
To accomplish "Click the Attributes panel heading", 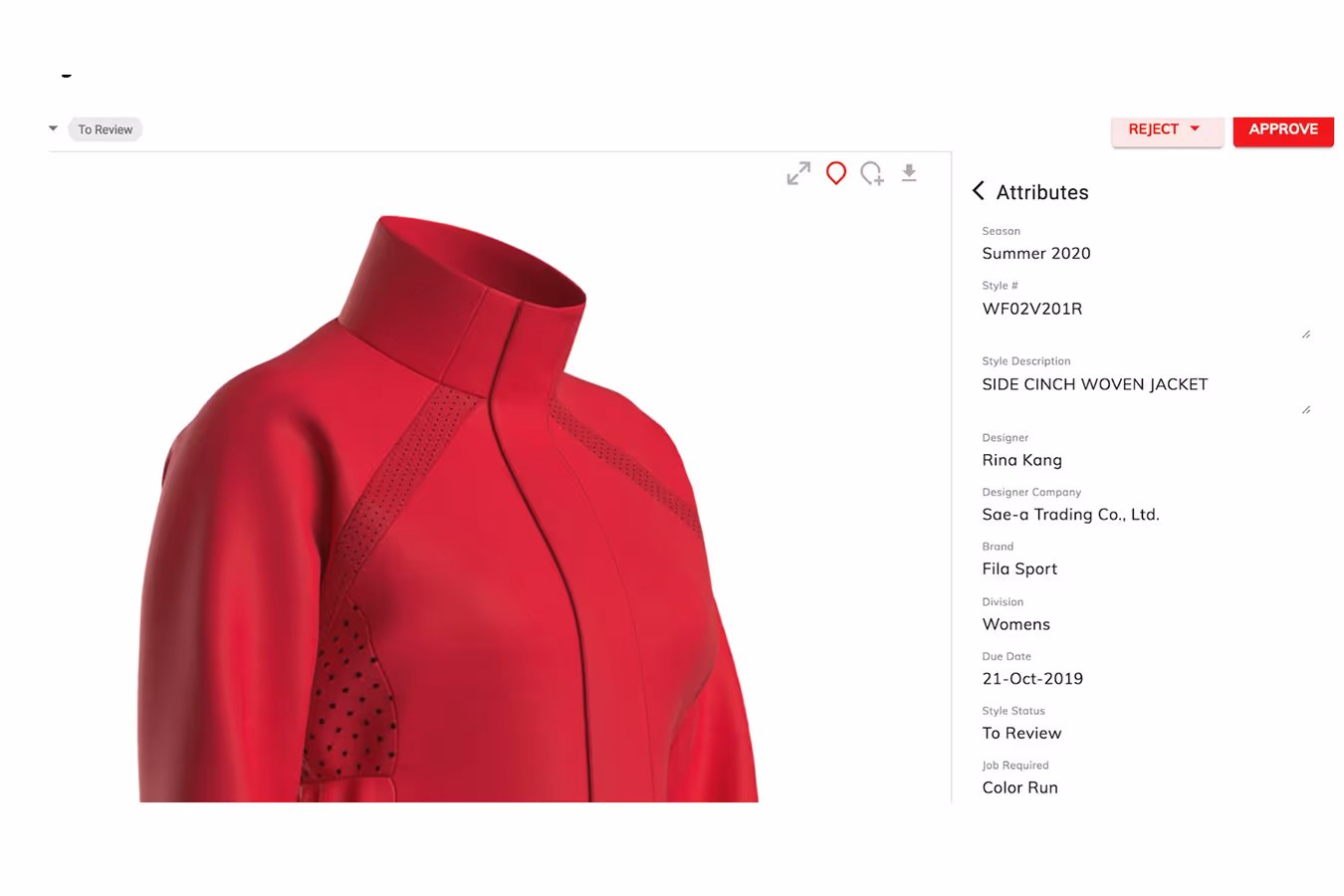I will point(1042,192).
